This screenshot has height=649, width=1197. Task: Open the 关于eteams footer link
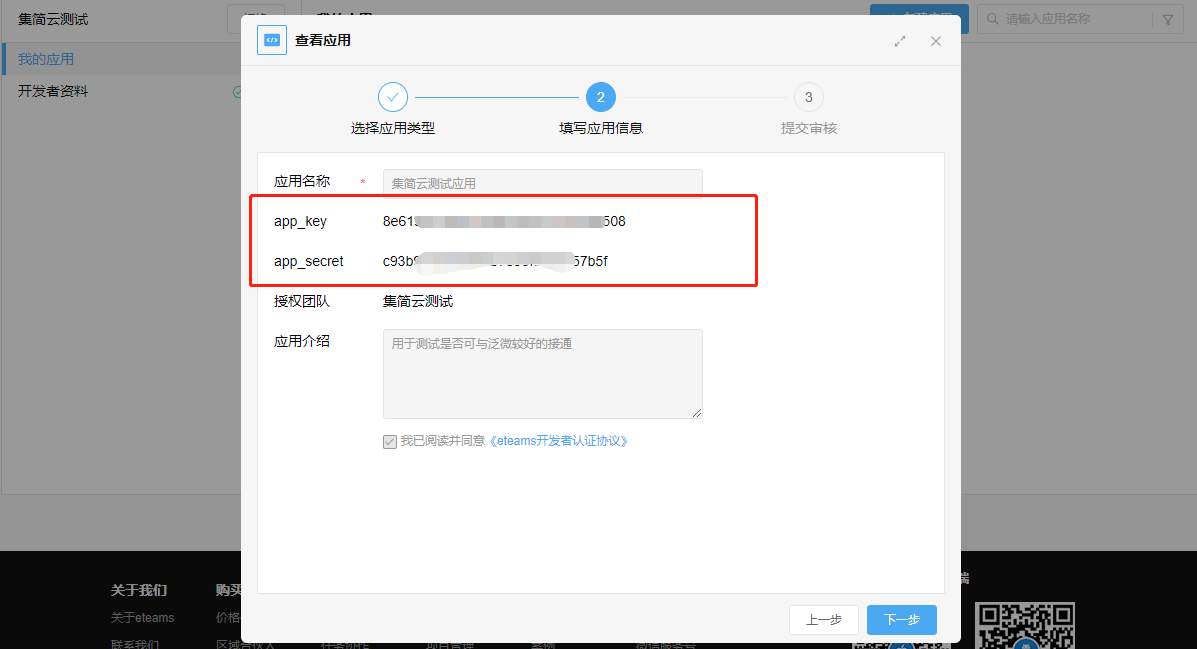[x=142, y=618]
